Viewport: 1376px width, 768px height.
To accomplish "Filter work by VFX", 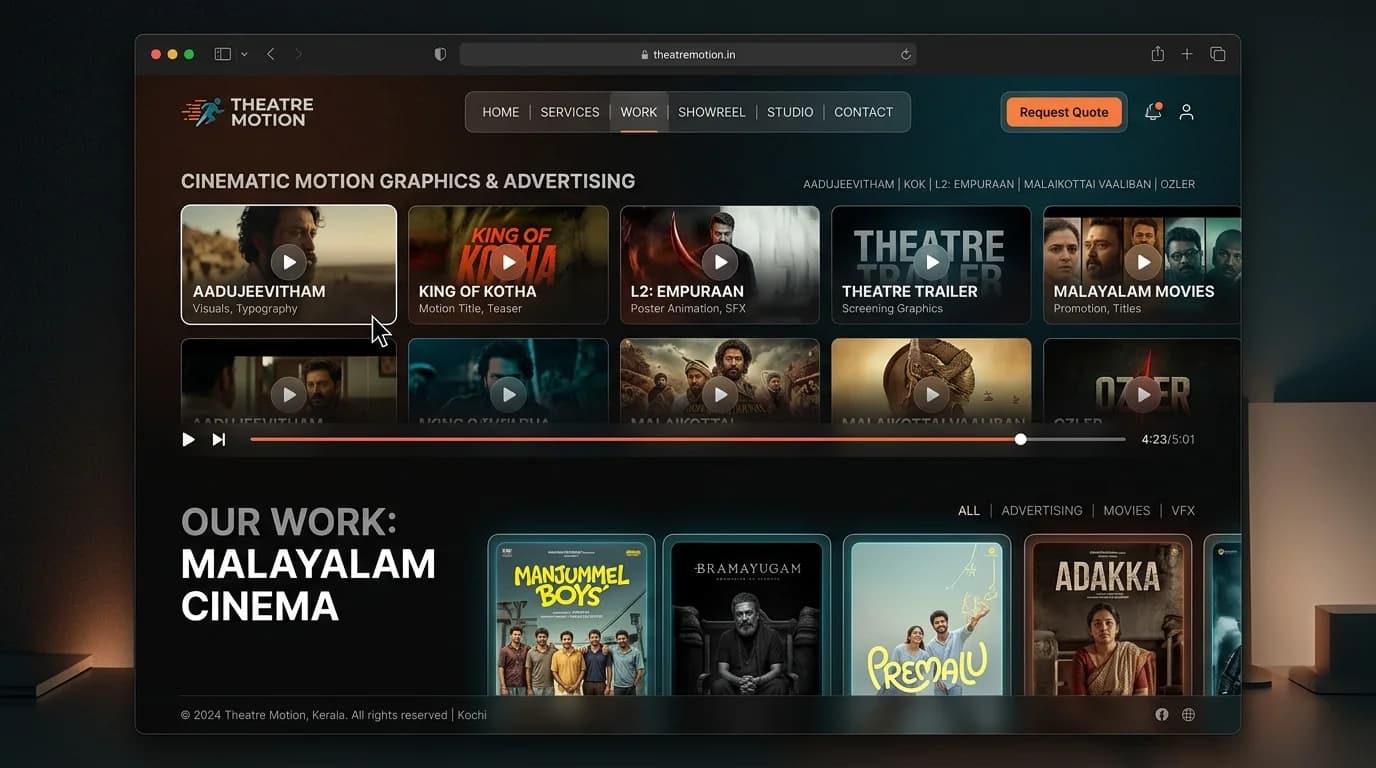I will [1183, 510].
